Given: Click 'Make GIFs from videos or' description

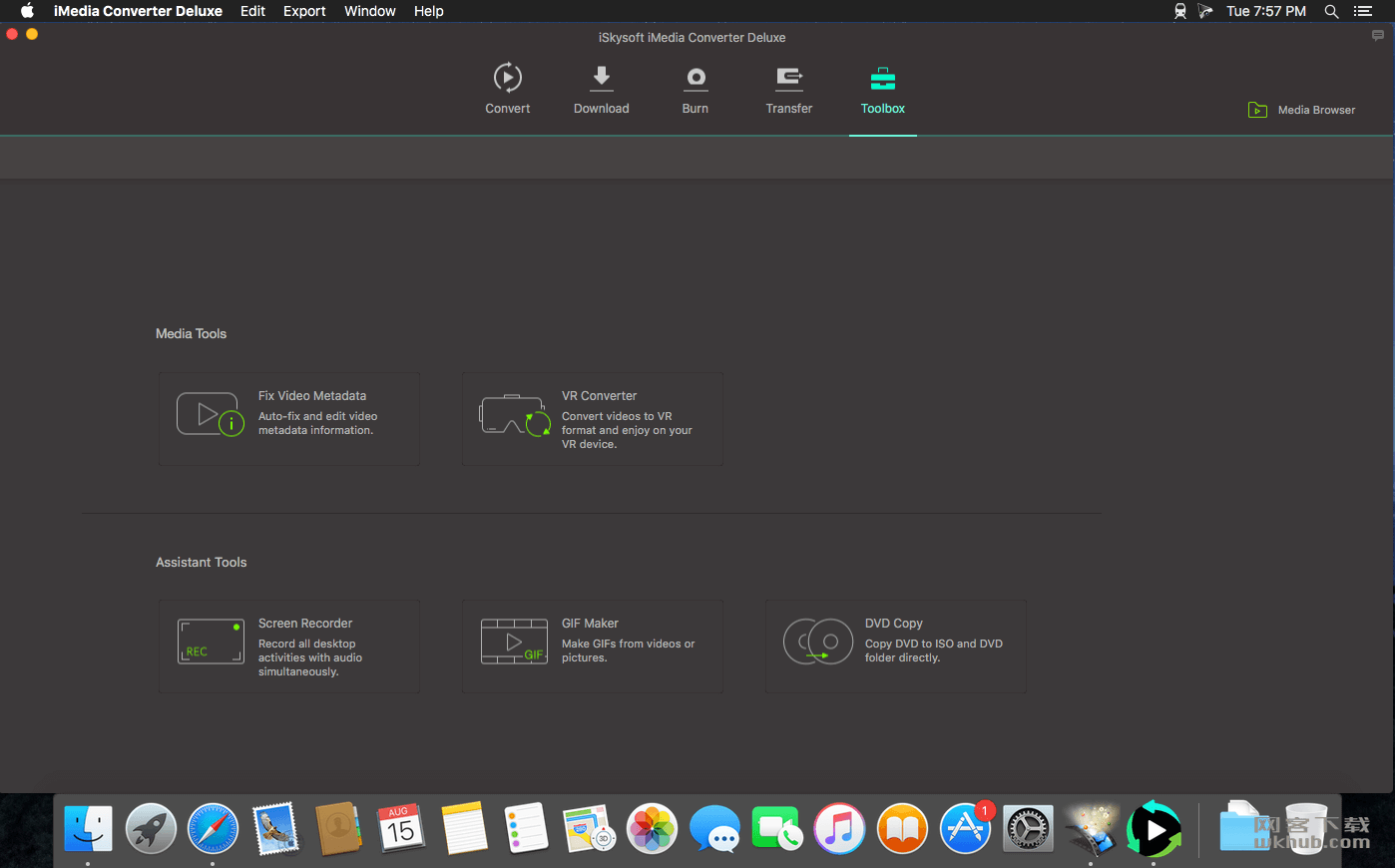Looking at the screenshot, I should click(x=628, y=644).
